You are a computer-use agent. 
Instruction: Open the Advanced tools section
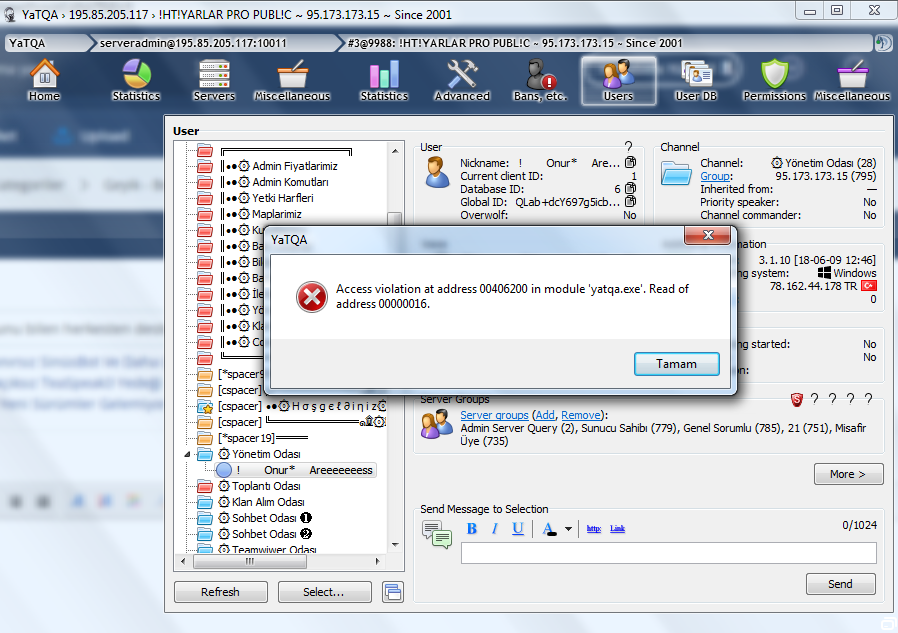coord(462,81)
